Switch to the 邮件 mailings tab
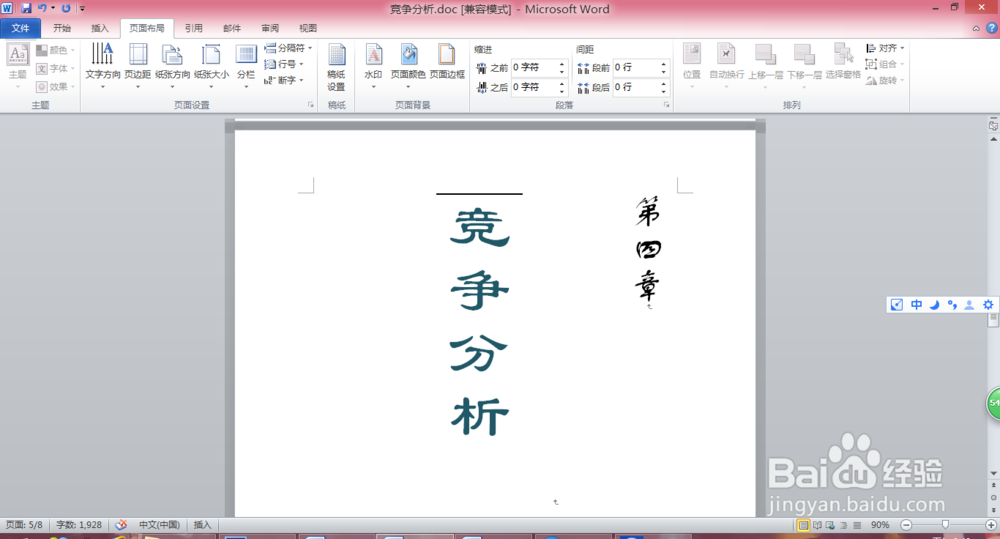Image resolution: width=1000 pixels, height=539 pixels. click(x=232, y=28)
